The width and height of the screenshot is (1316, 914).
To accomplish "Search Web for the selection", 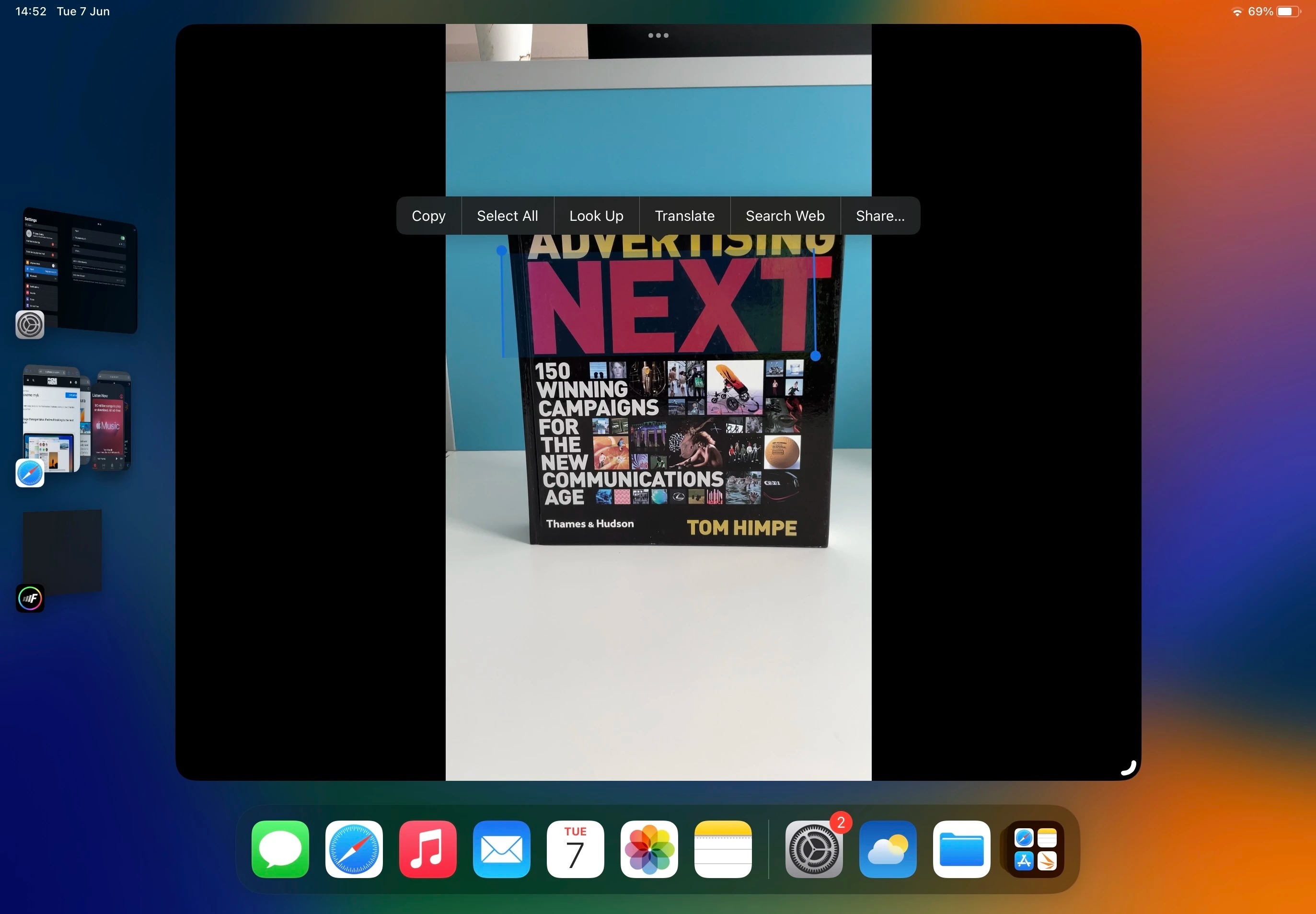I will pos(785,216).
